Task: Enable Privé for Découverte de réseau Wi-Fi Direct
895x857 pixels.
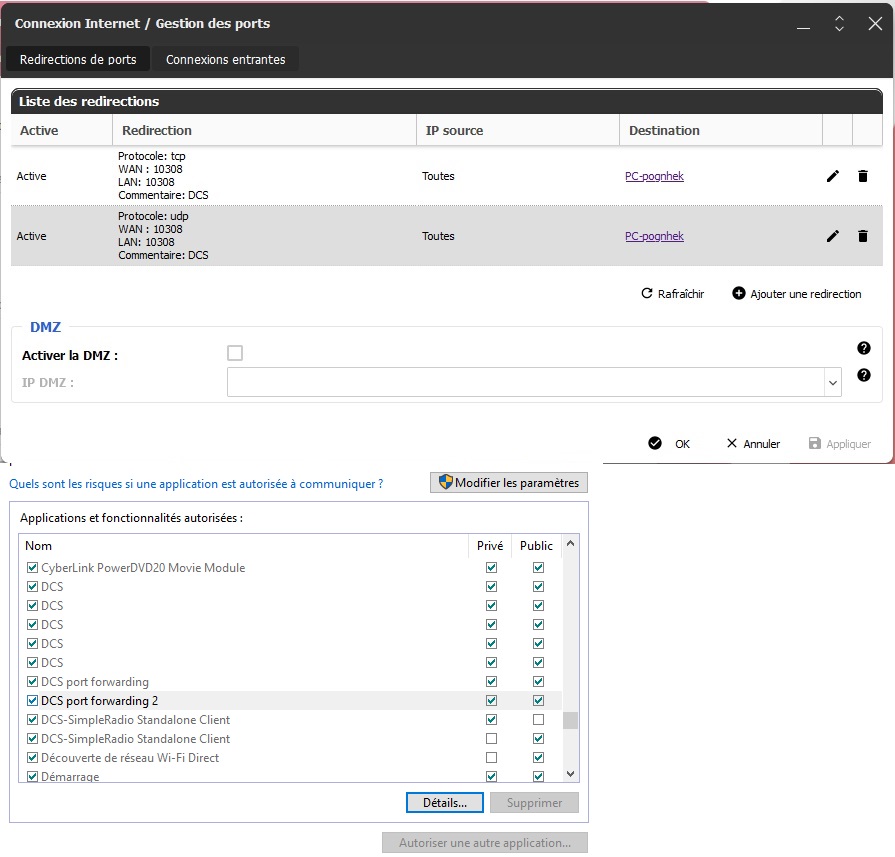Action: [x=491, y=758]
